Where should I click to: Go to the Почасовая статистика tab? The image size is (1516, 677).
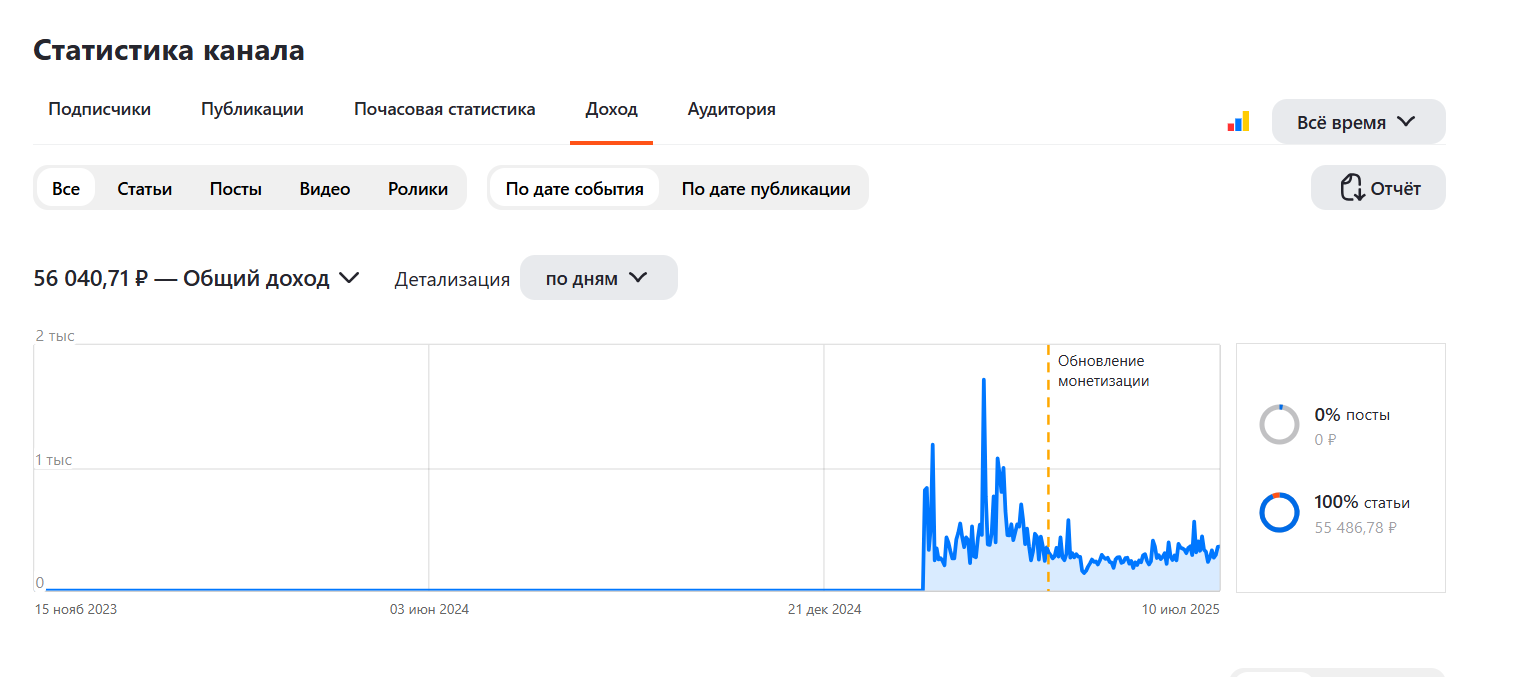[x=444, y=109]
